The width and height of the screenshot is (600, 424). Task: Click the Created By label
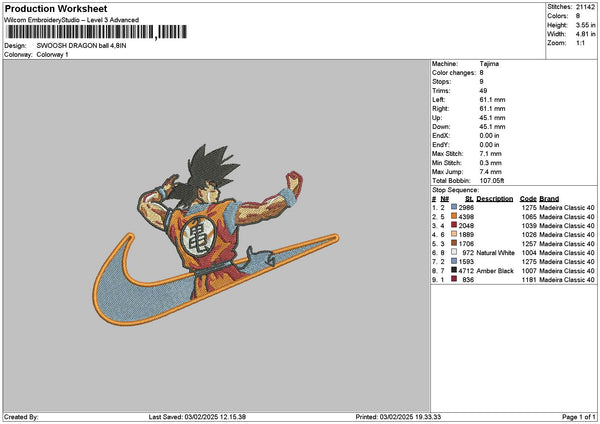point(21,417)
